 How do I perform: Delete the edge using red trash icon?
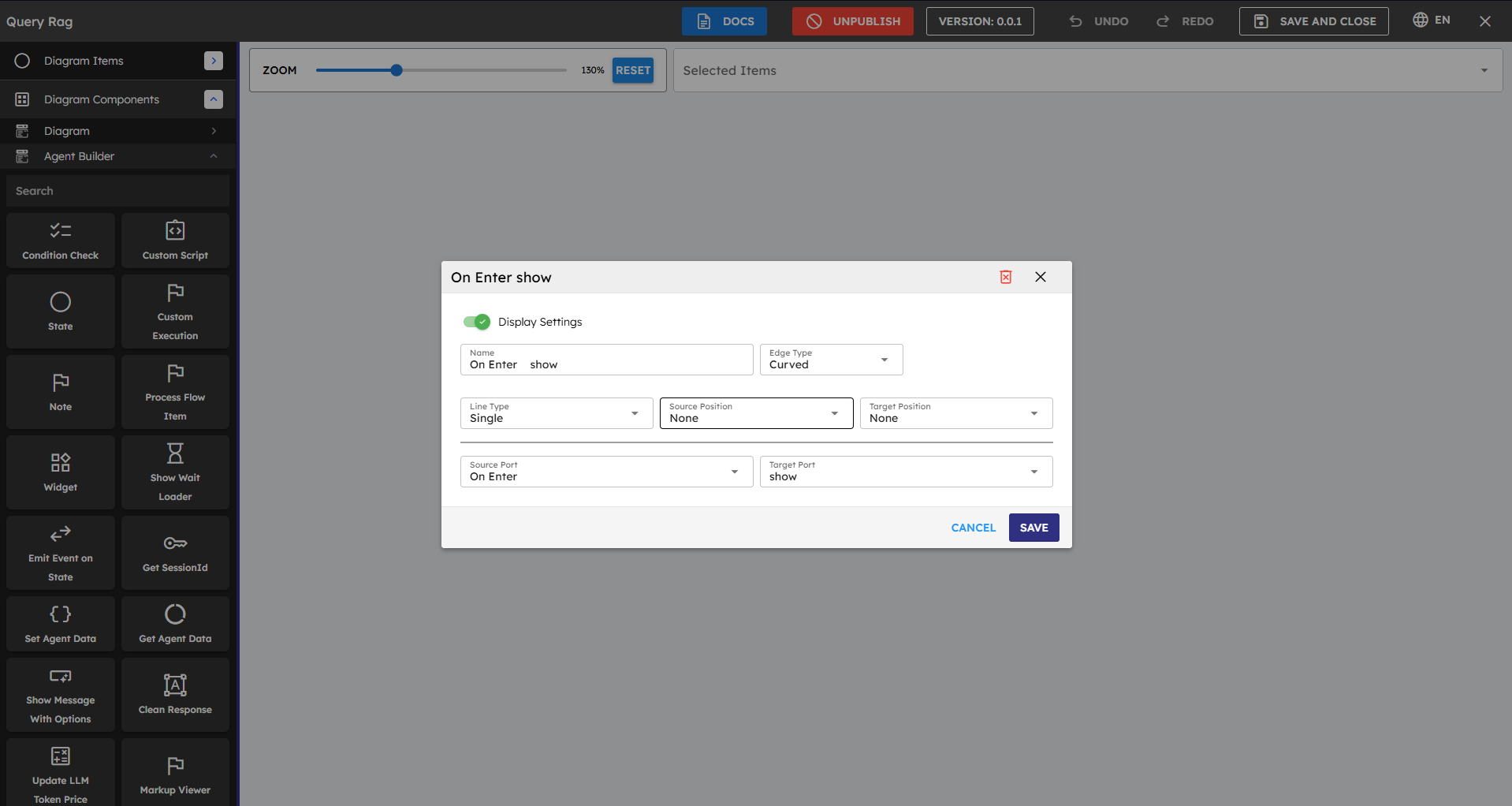pos(1006,277)
